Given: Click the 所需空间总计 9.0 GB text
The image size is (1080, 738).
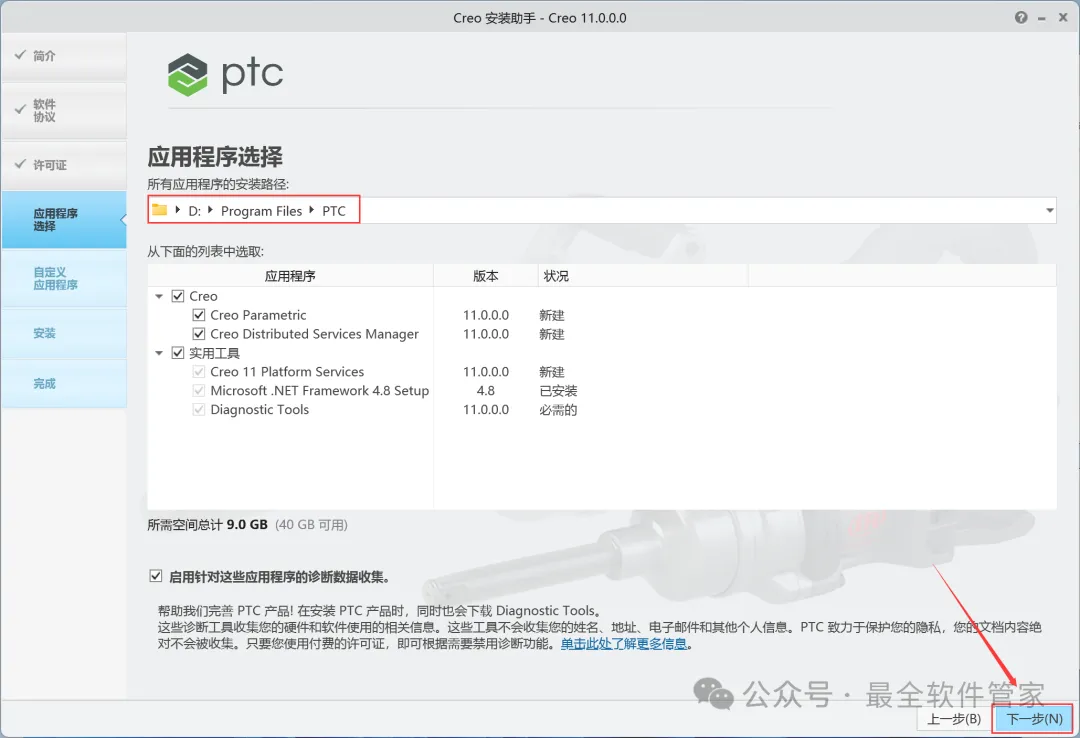Looking at the screenshot, I should [x=207, y=525].
